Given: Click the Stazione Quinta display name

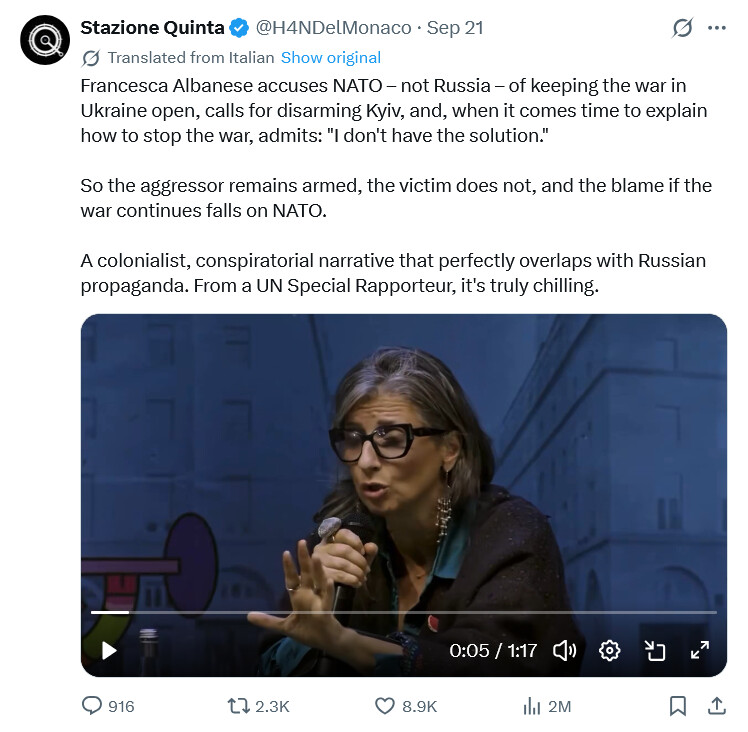Looking at the screenshot, I should 152,28.
